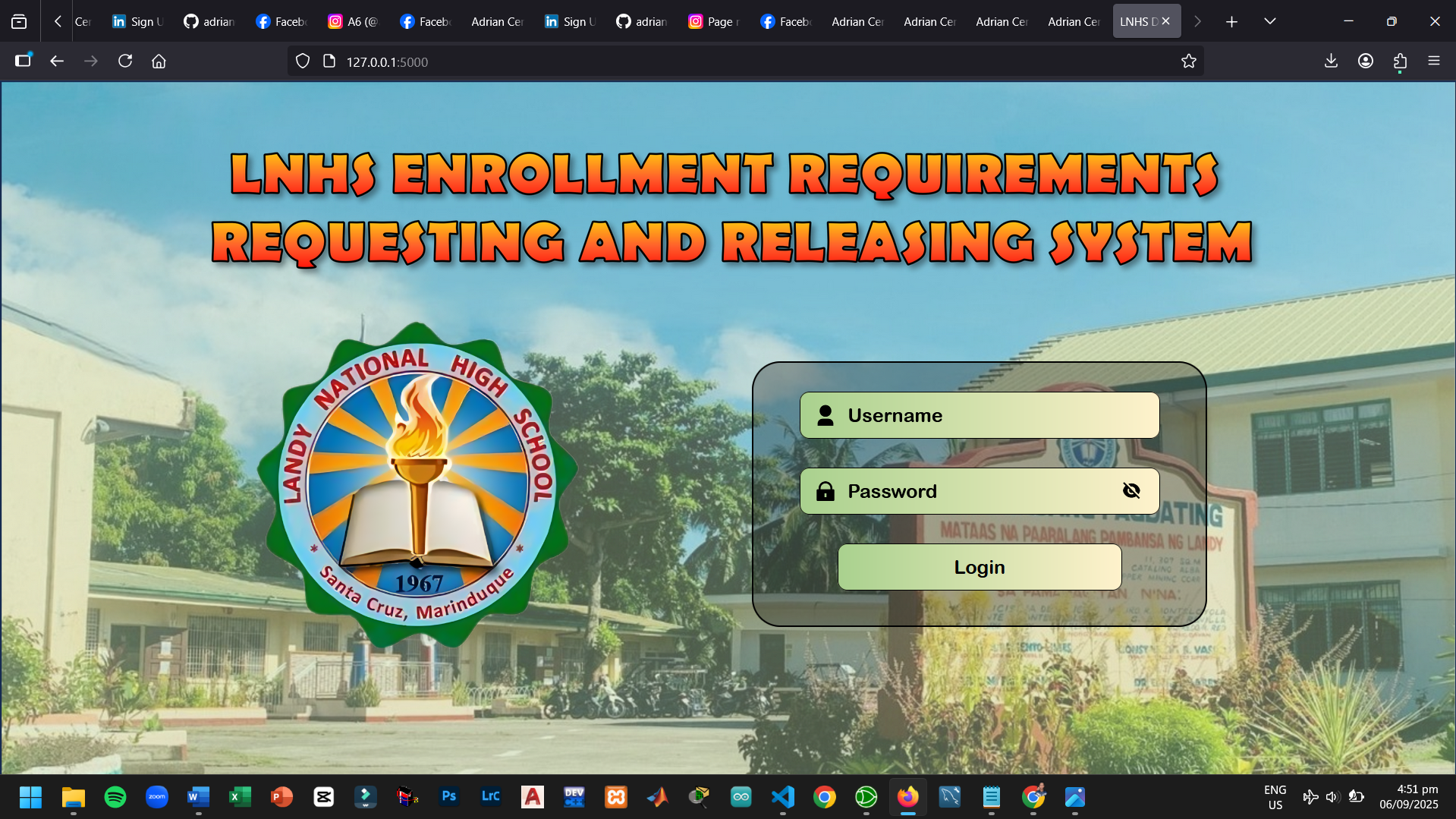Go to the browser home page
The height and width of the screenshot is (819, 1456).
[x=159, y=61]
